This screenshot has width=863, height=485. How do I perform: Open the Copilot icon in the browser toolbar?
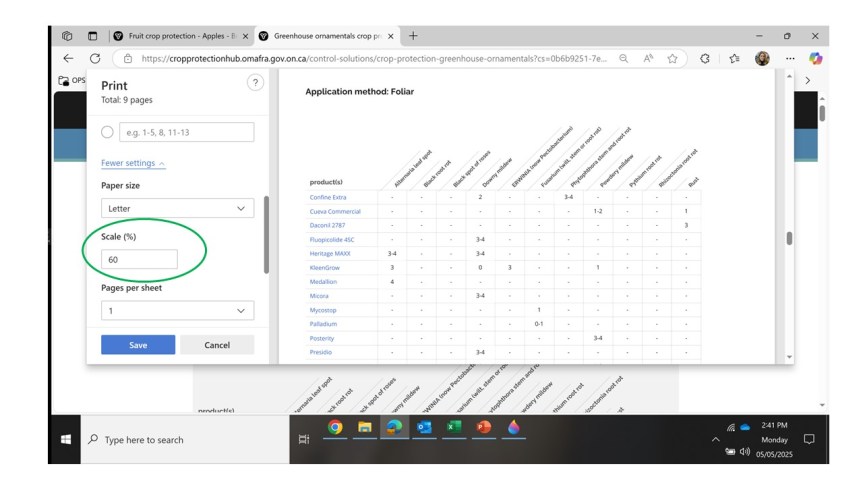(x=816, y=58)
